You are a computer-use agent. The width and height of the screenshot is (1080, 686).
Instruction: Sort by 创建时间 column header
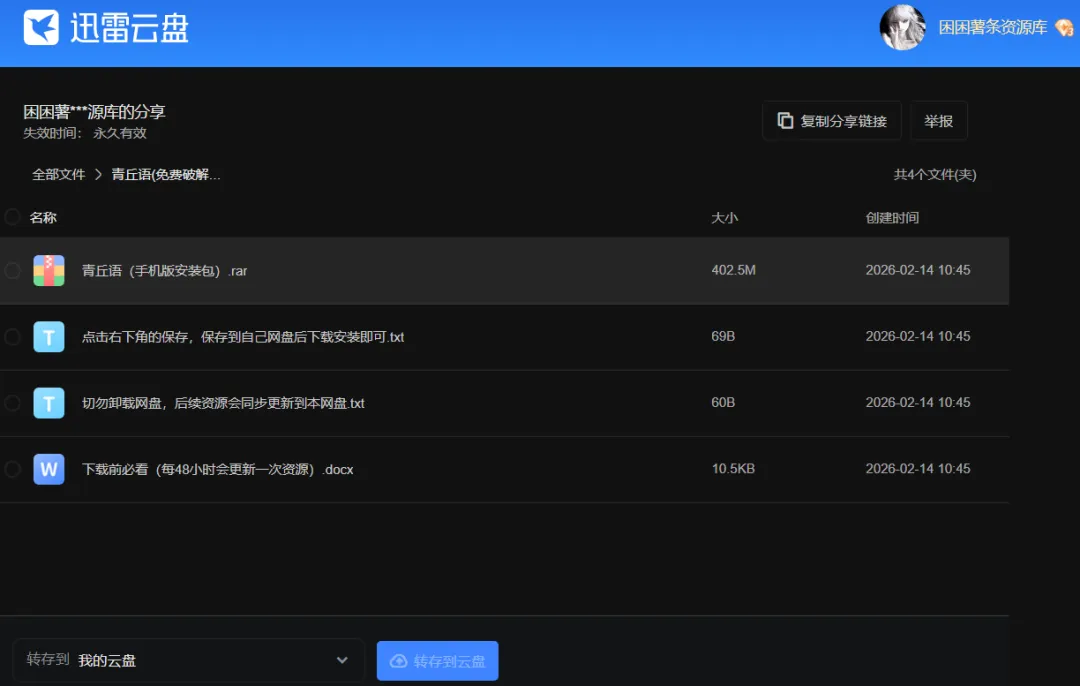892,218
